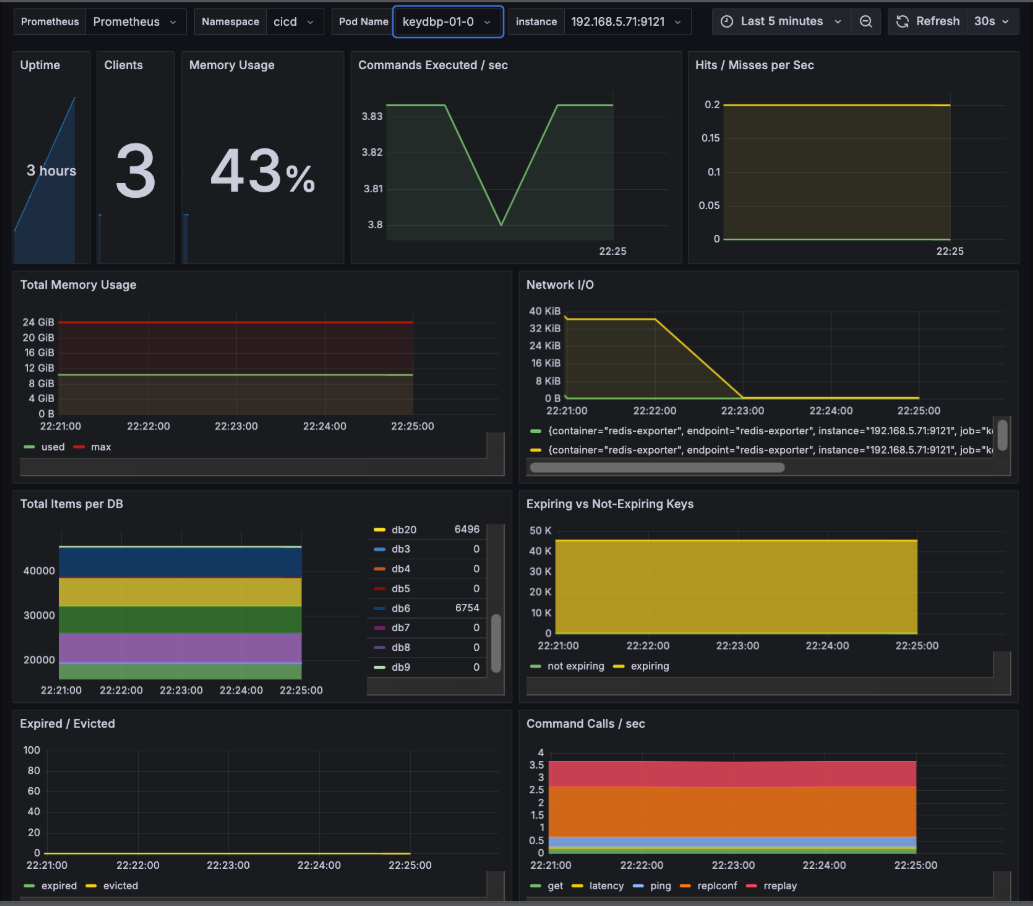Toggle the 'ping' series in Command Calls
The width and height of the screenshot is (1033, 906).
tap(661, 886)
